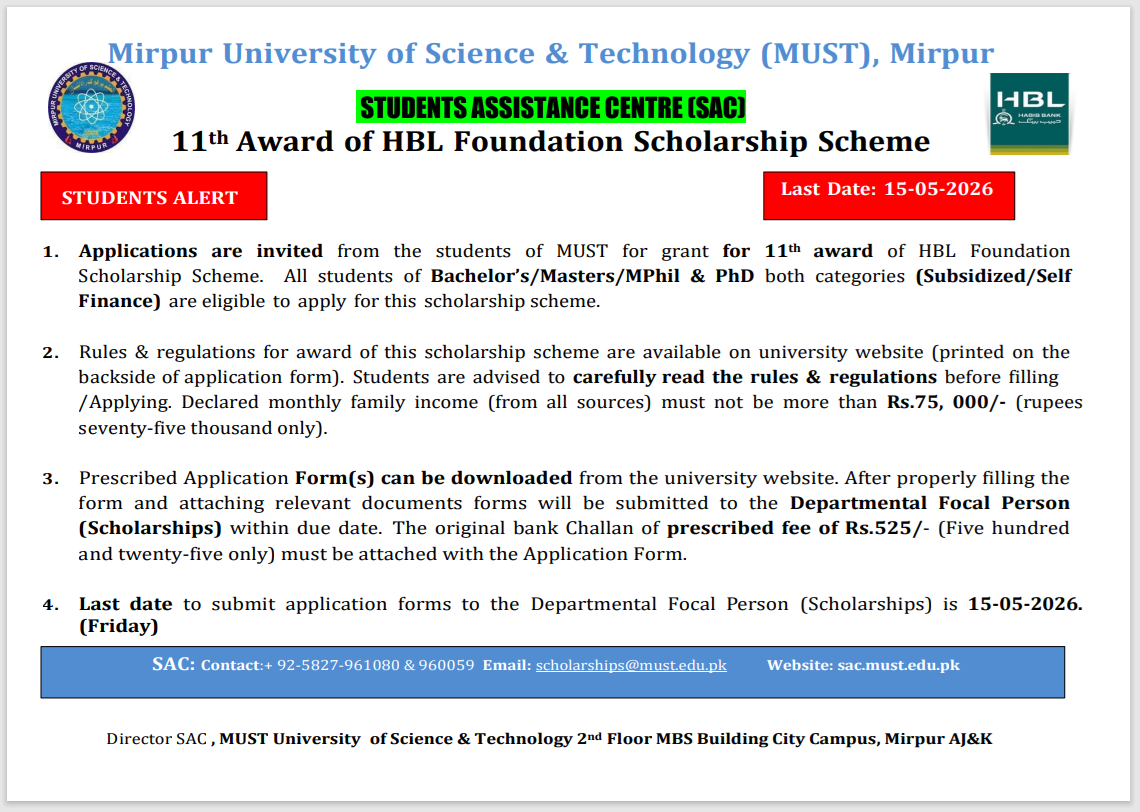Click the HBL bank logo

pyautogui.click(x=1029, y=113)
